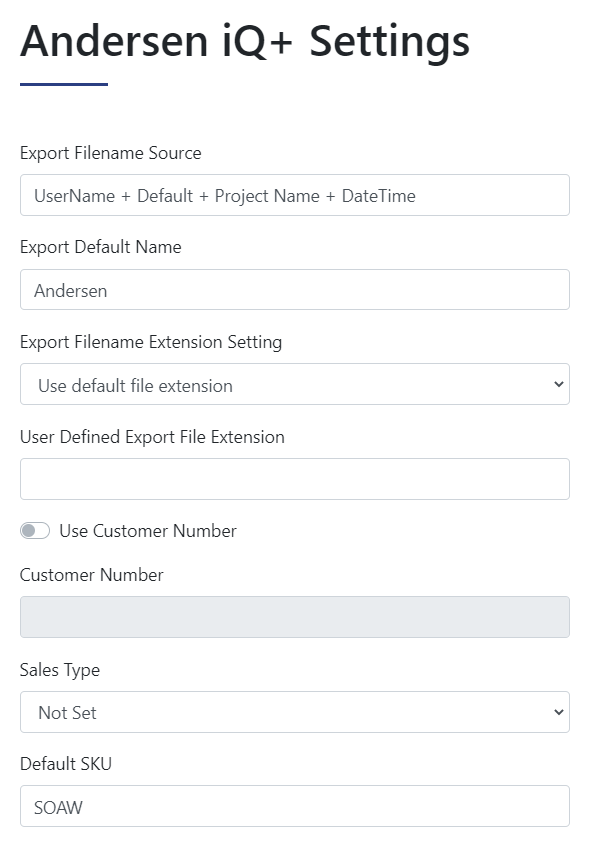This screenshot has height=841, width=597.
Task: Click the Sales Type label
Action: tap(60, 670)
